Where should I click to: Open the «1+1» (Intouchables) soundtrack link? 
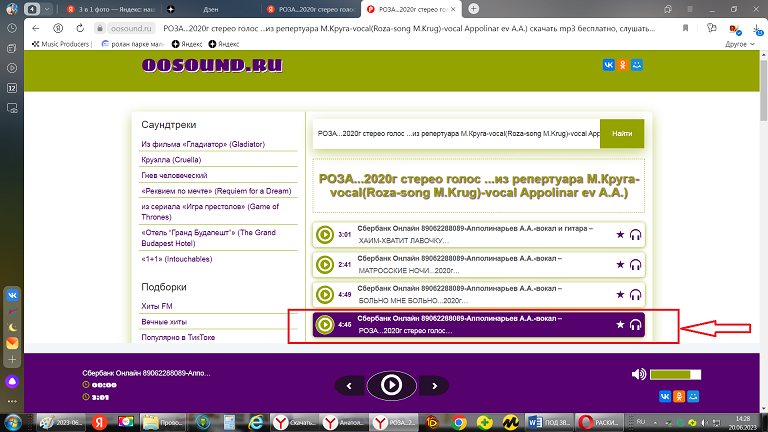coord(176,259)
